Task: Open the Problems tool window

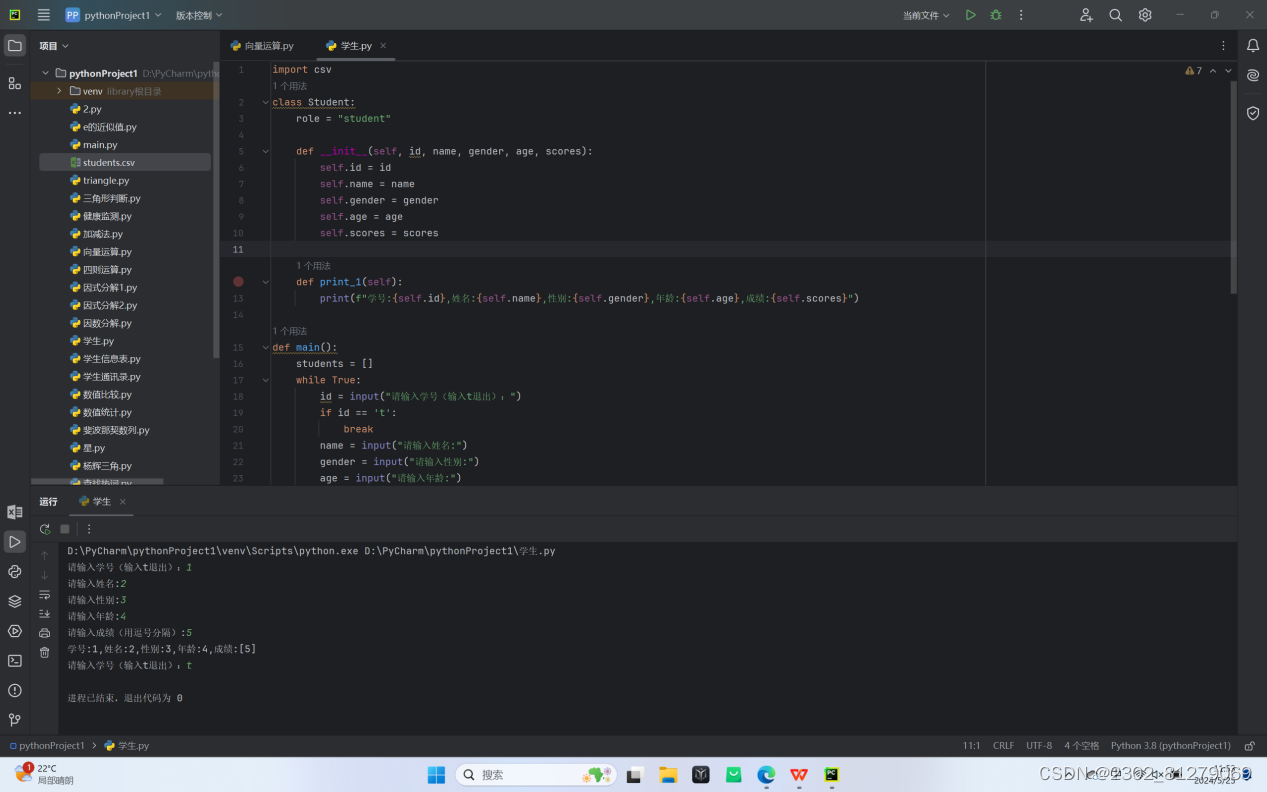Action: [14, 690]
